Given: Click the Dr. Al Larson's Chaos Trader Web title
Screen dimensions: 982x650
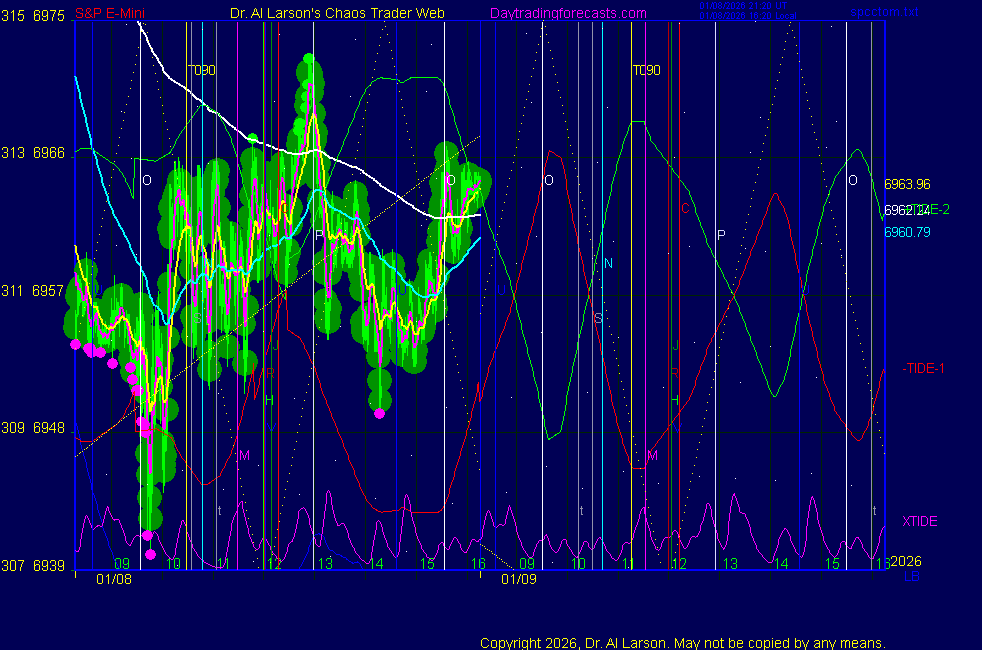Looking at the screenshot, I should pyautogui.click(x=337, y=13).
